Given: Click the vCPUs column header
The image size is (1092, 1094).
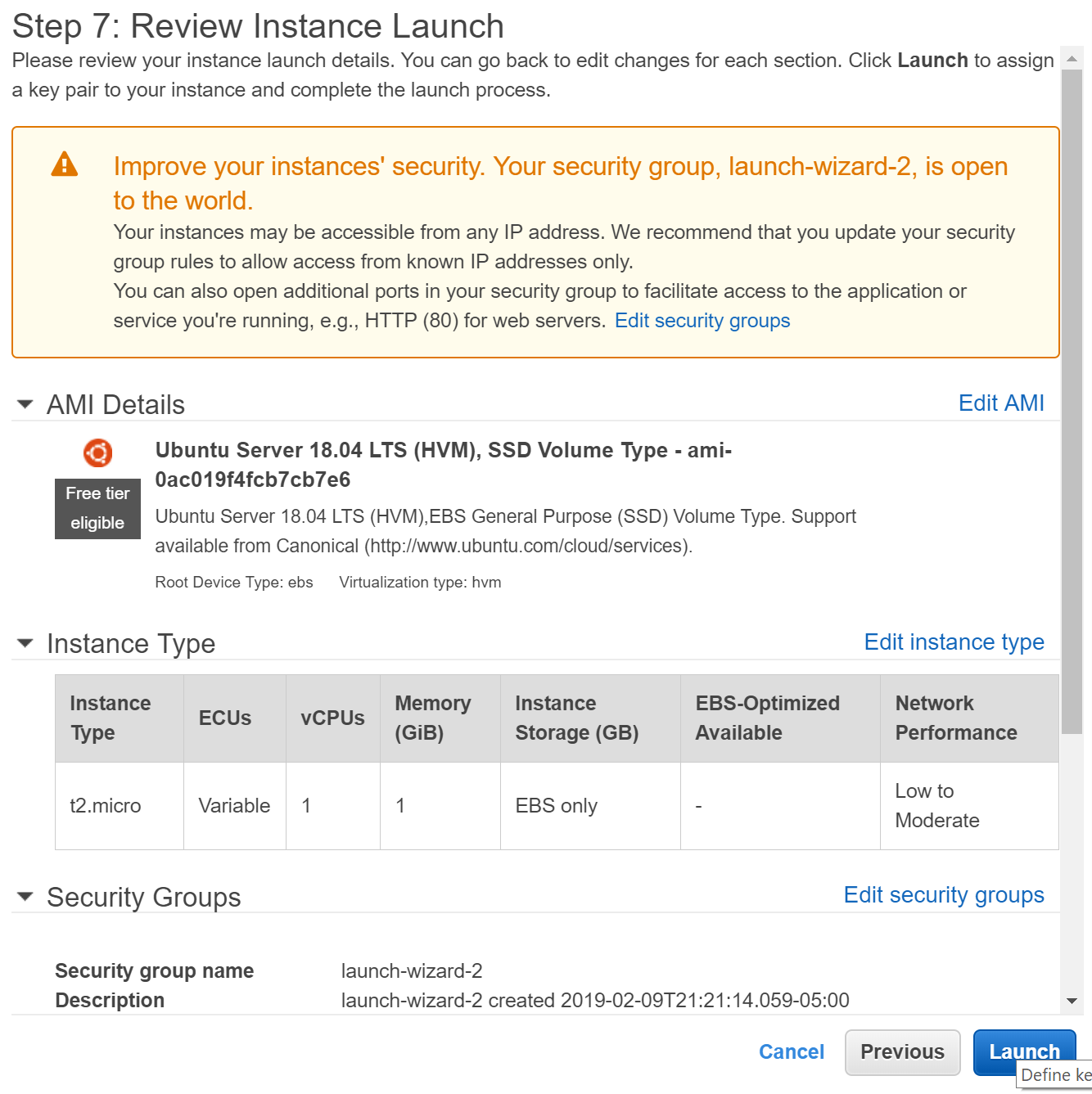Looking at the screenshot, I should click(x=333, y=718).
